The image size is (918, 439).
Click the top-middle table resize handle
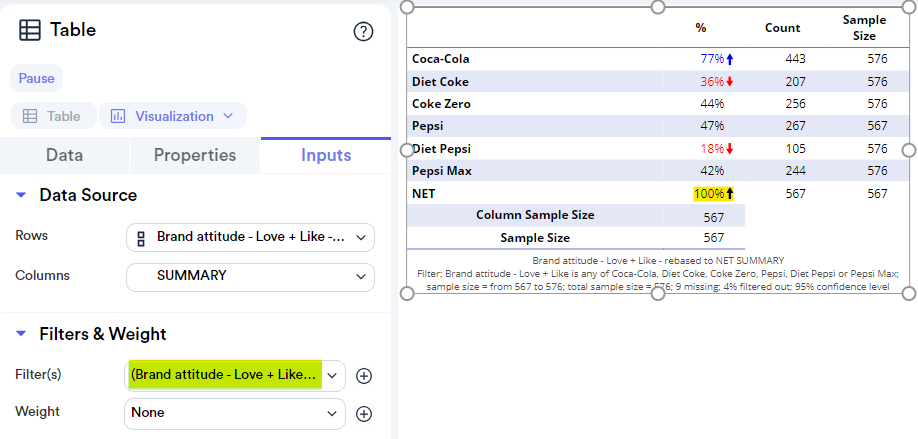point(658,6)
